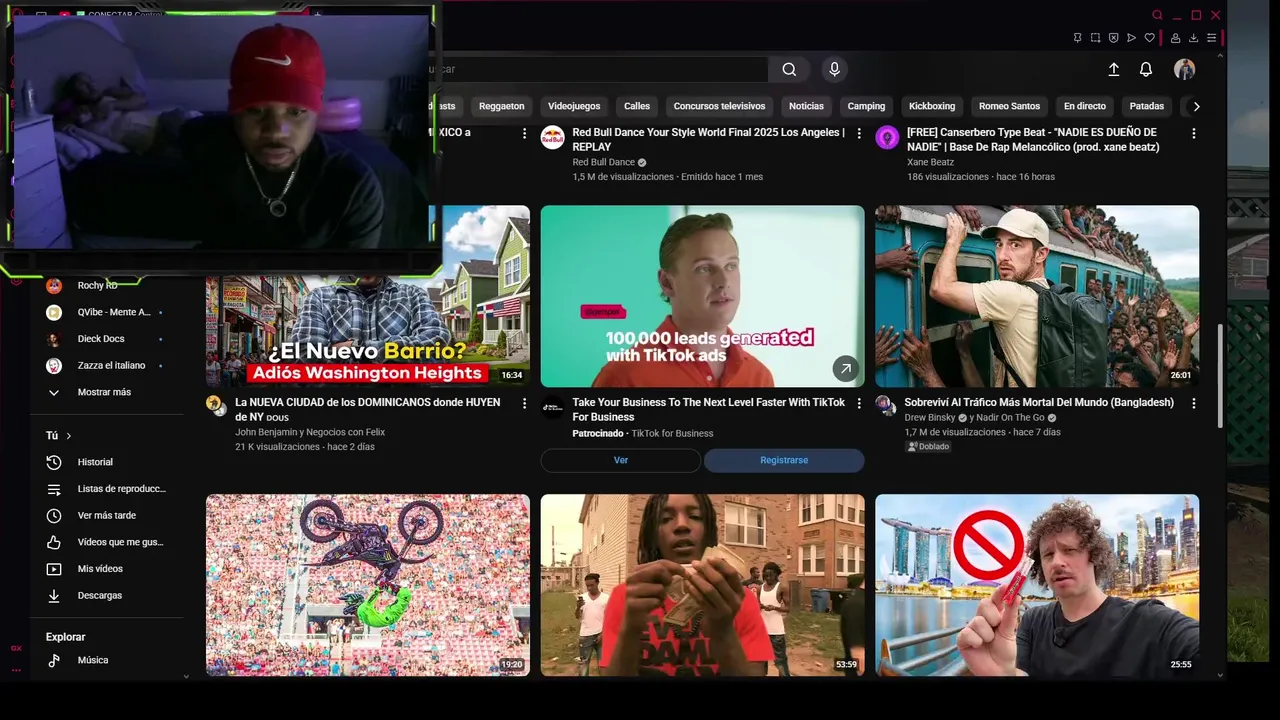
Task: Click the YouTube search input field
Action: (x=600, y=69)
